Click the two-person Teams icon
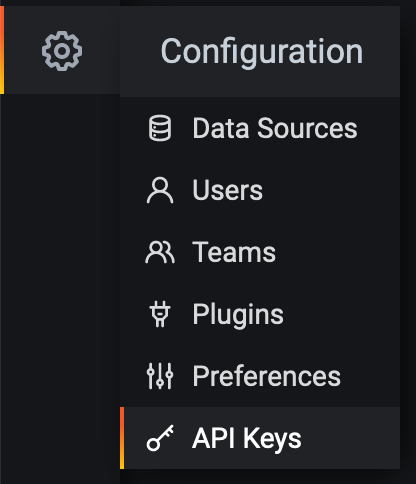 (x=160, y=252)
